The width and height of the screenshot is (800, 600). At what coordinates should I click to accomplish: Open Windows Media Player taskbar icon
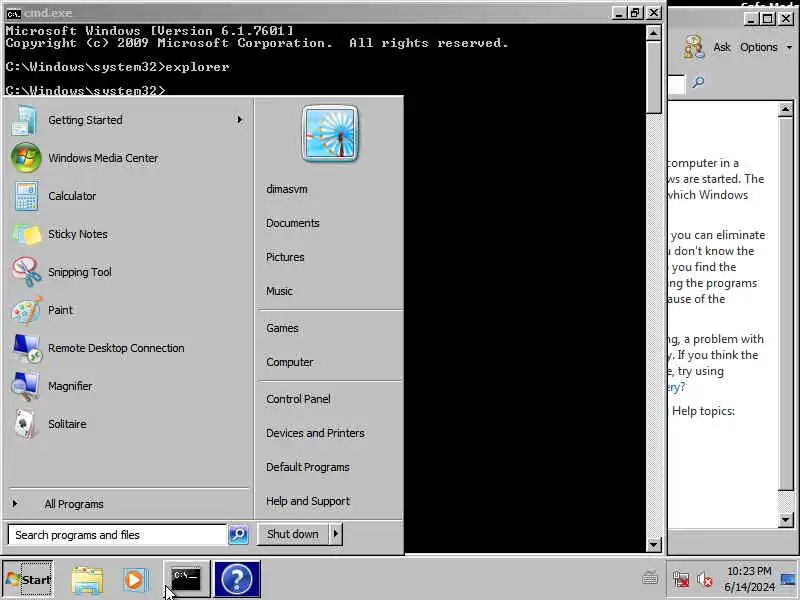135,580
